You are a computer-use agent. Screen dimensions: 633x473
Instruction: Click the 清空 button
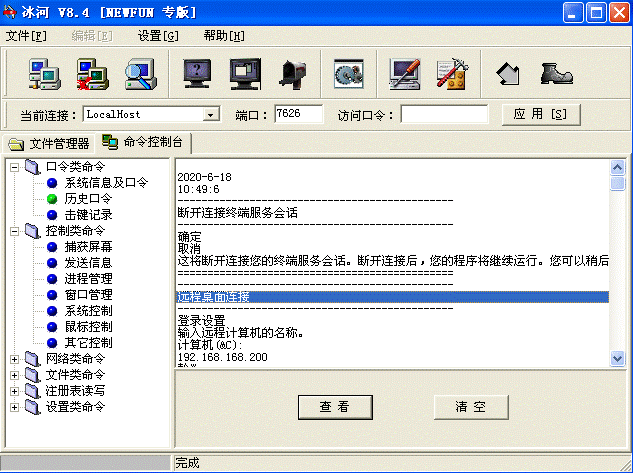click(471, 407)
